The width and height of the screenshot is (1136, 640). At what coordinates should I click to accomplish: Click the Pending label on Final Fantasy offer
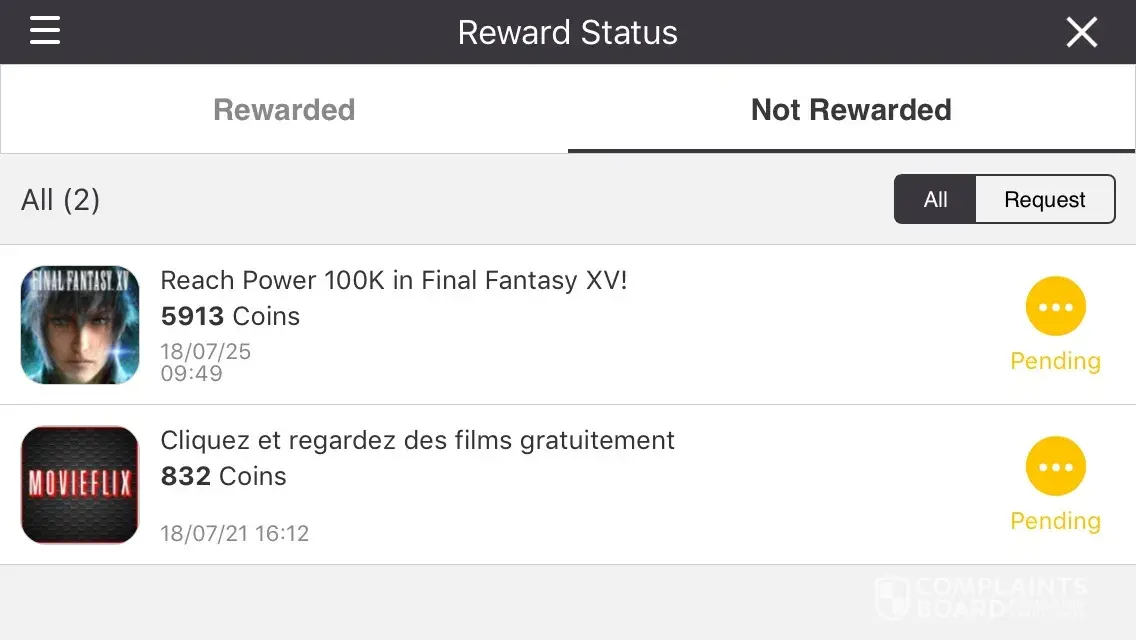(1055, 361)
